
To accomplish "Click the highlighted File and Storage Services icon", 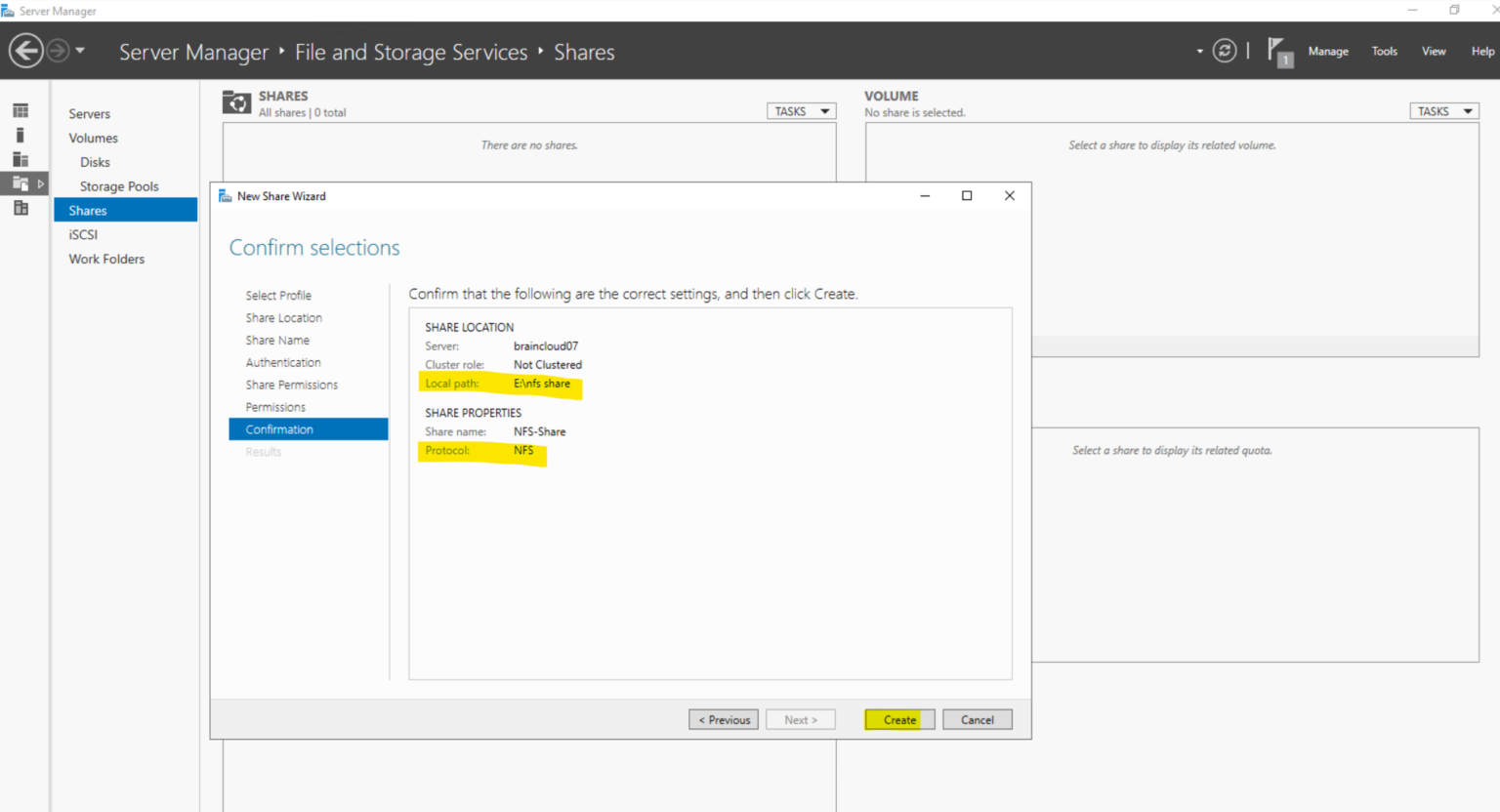I will [x=18, y=183].
